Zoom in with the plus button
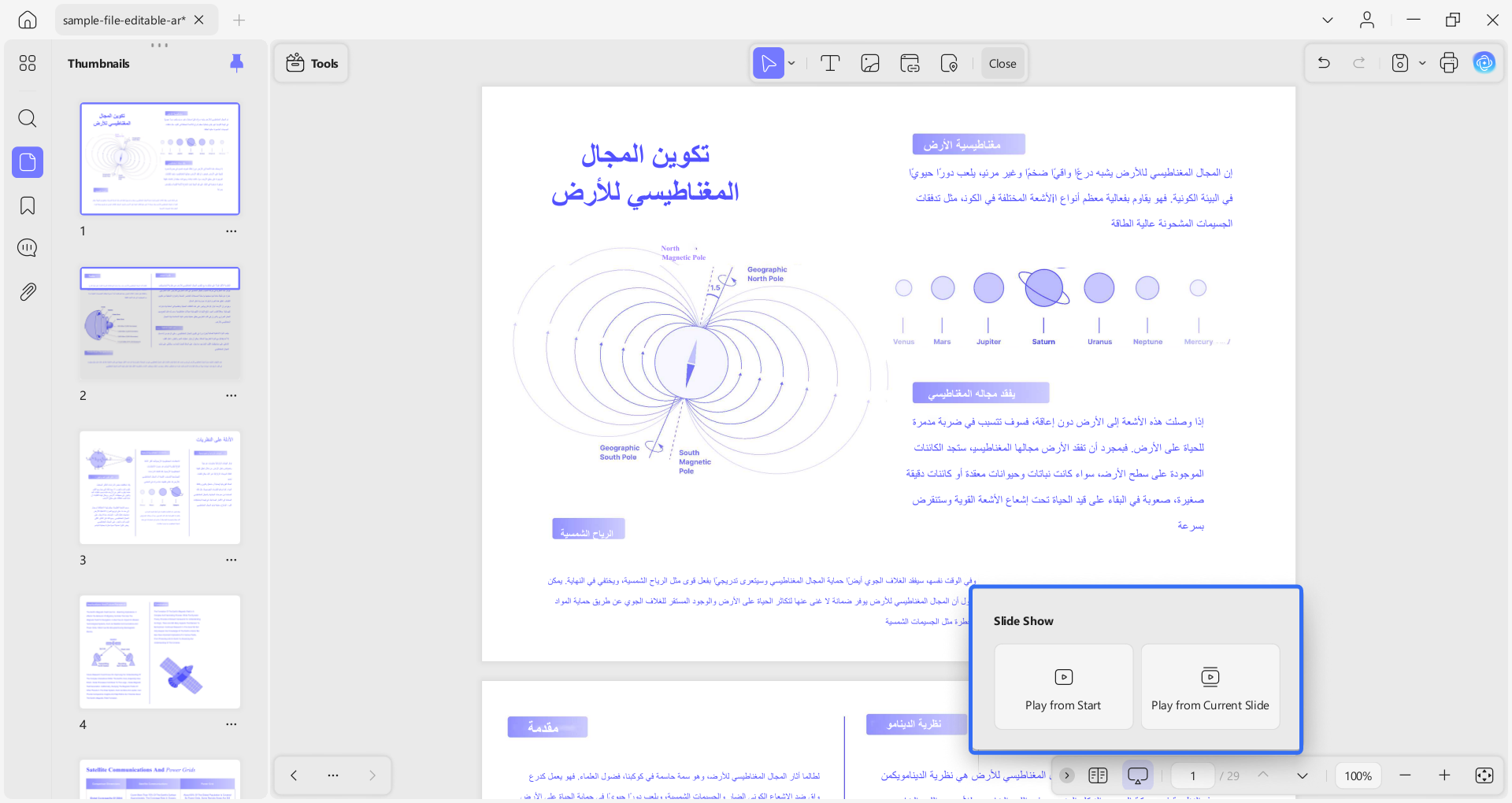The image size is (1512, 803). click(1444, 775)
